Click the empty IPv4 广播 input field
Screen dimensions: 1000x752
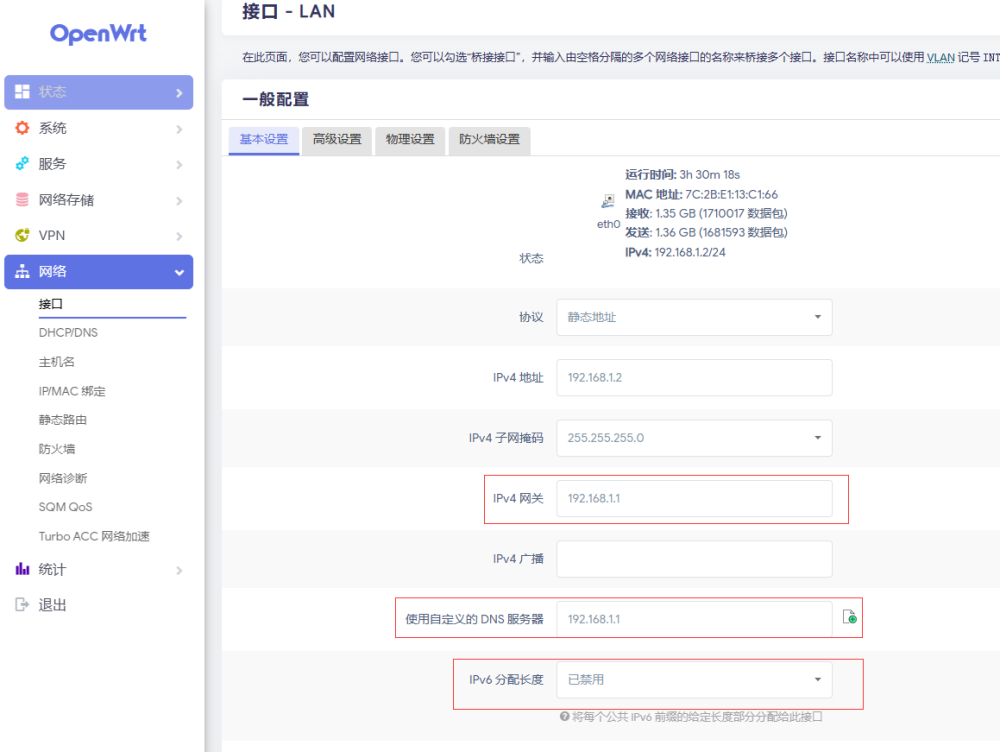point(694,559)
